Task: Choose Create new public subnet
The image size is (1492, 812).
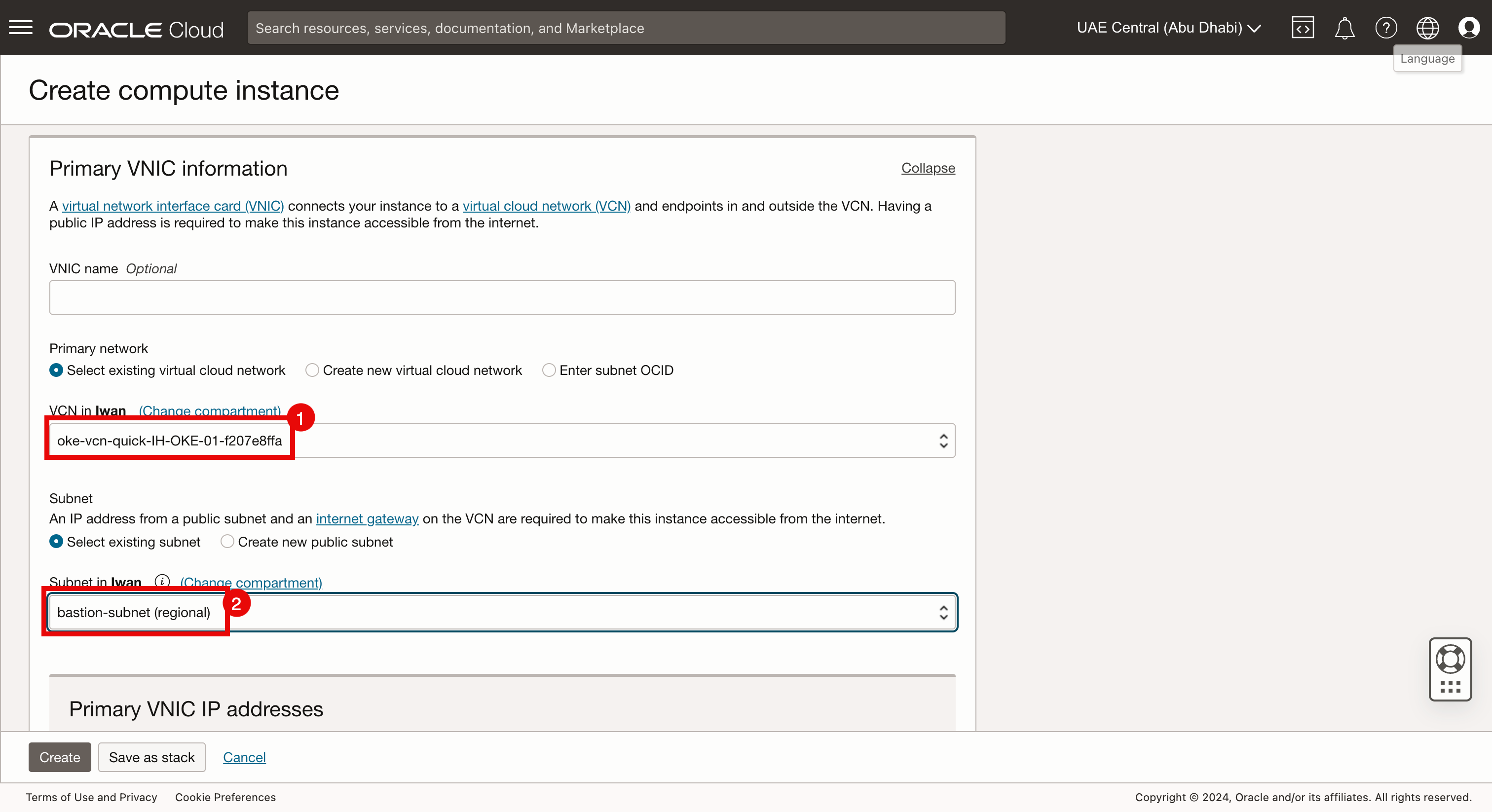Action: pyautogui.click(x=227, y=542)
